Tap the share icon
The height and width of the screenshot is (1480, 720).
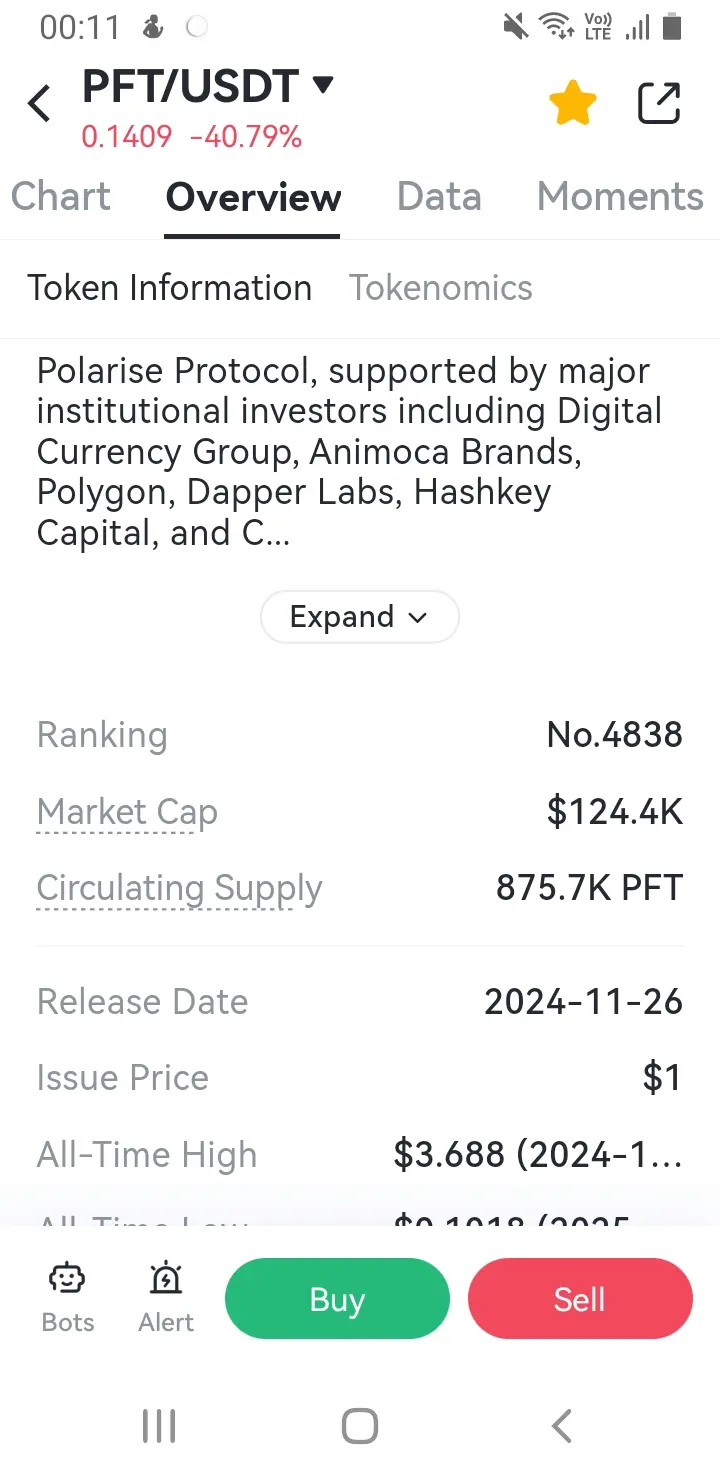(x=659, y=104)
